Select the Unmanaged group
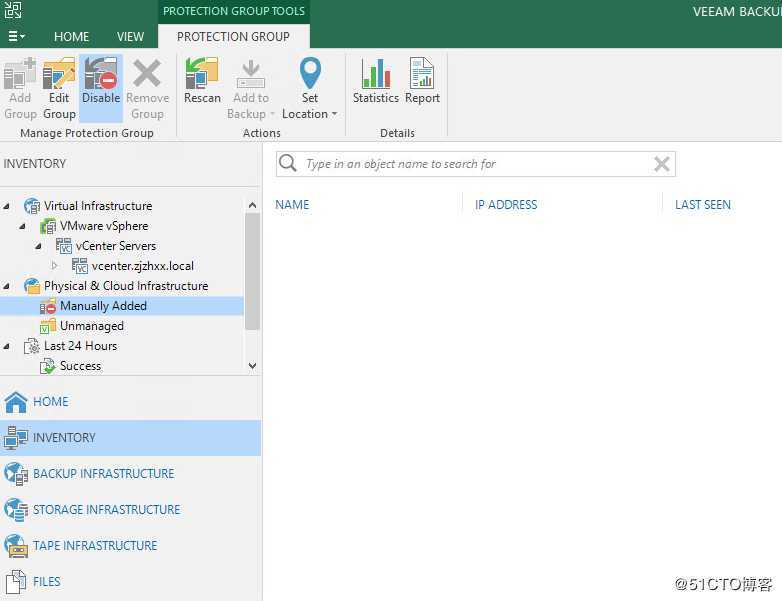 [x=92, y=326]
